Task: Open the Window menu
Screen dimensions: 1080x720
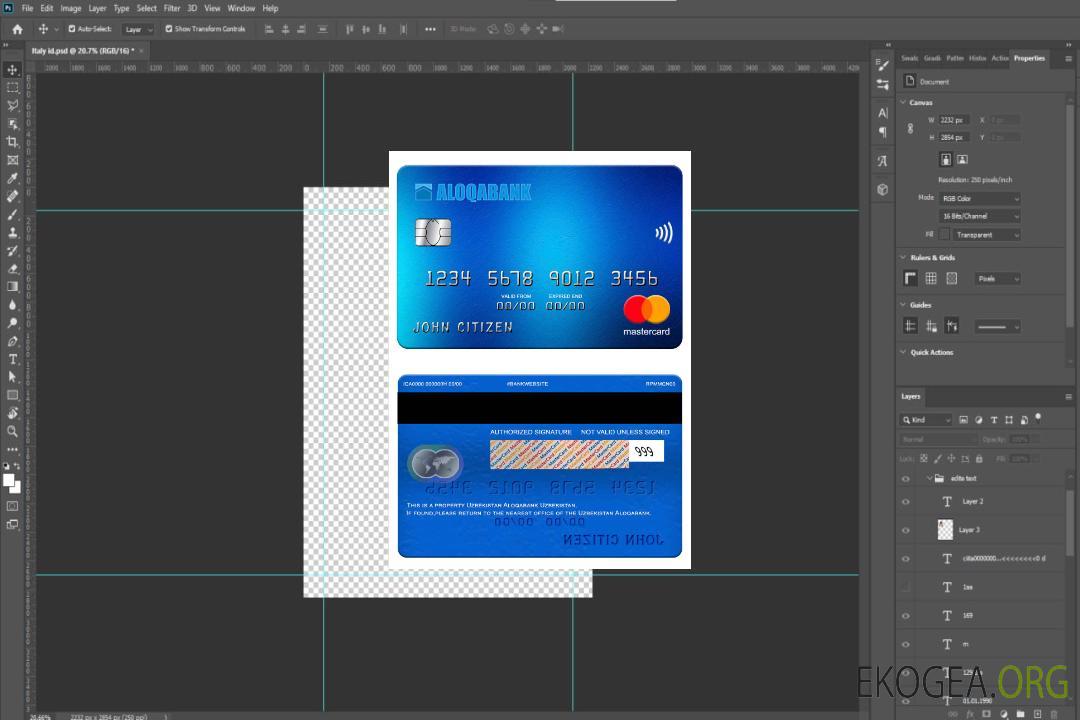Action: (241, 8)
